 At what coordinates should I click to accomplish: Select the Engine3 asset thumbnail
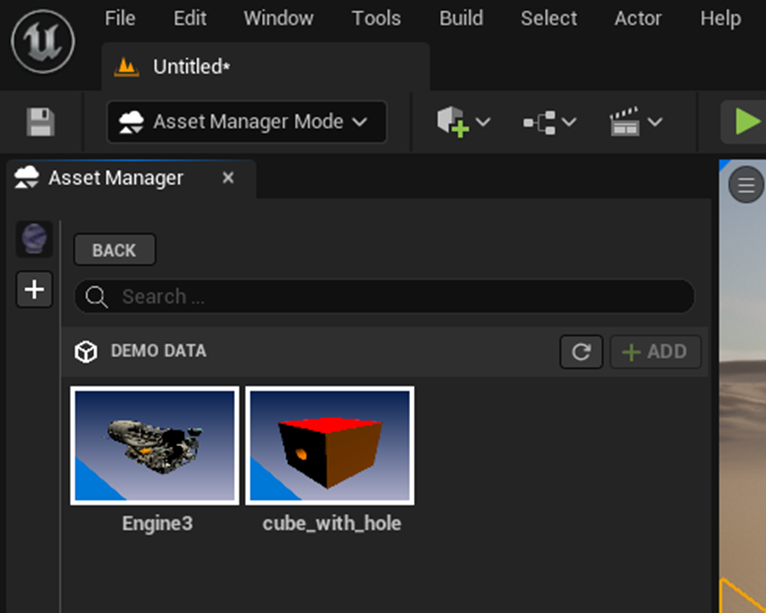pos(155,446)
